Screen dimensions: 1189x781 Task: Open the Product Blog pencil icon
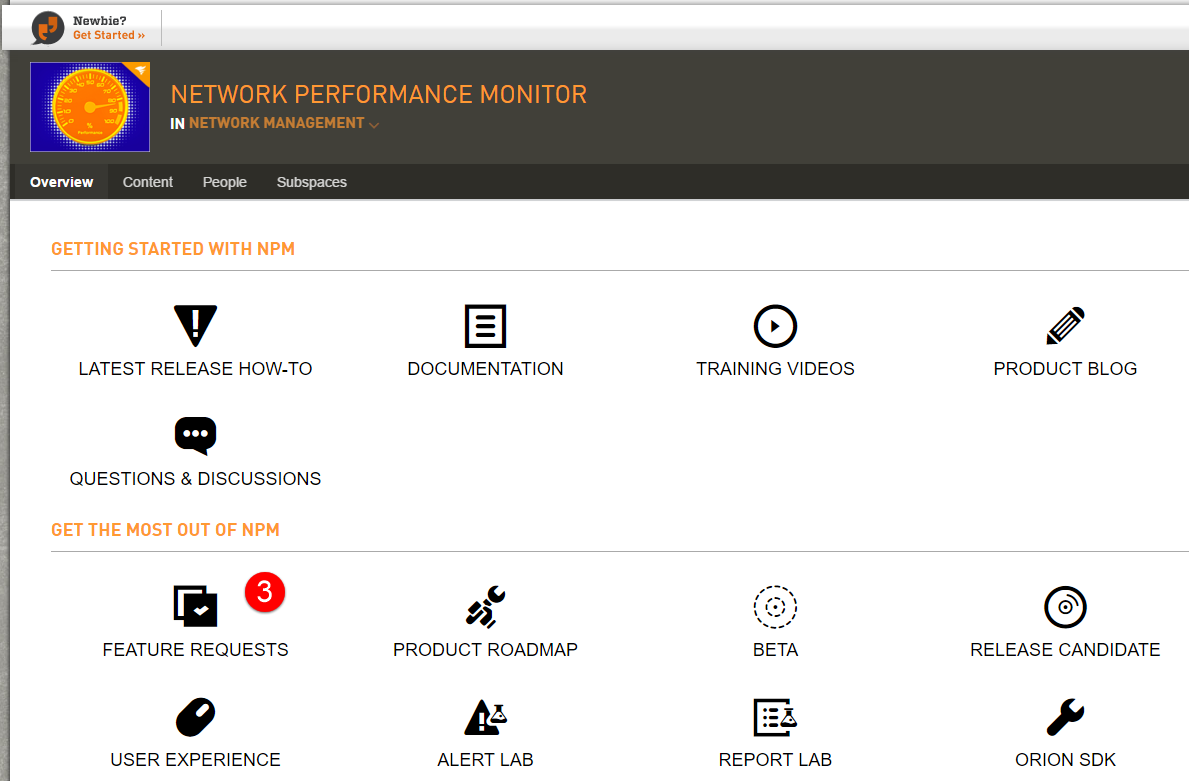click(x=1065, y=326)
